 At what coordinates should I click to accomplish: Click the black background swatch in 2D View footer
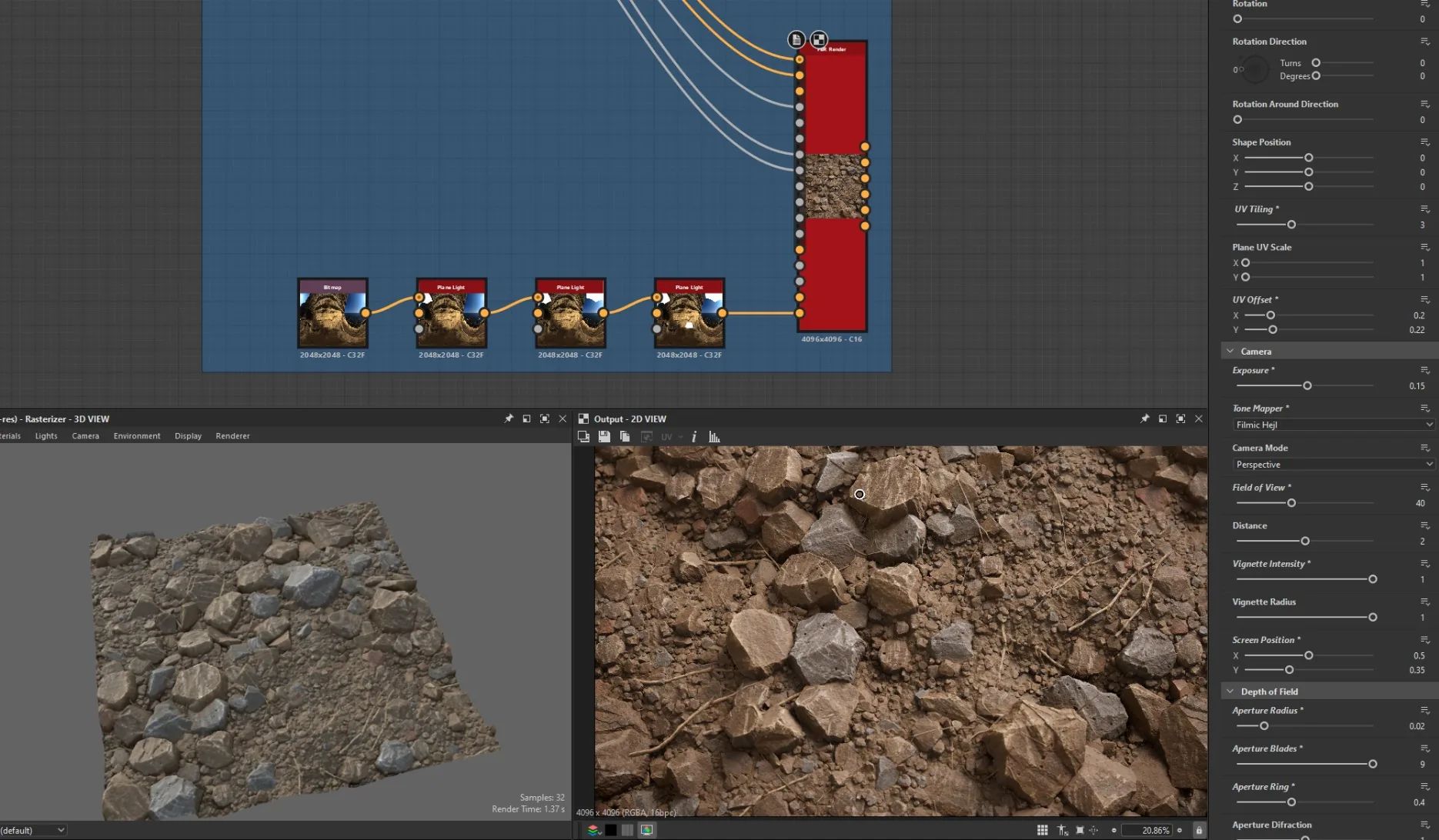coord(611,830)
